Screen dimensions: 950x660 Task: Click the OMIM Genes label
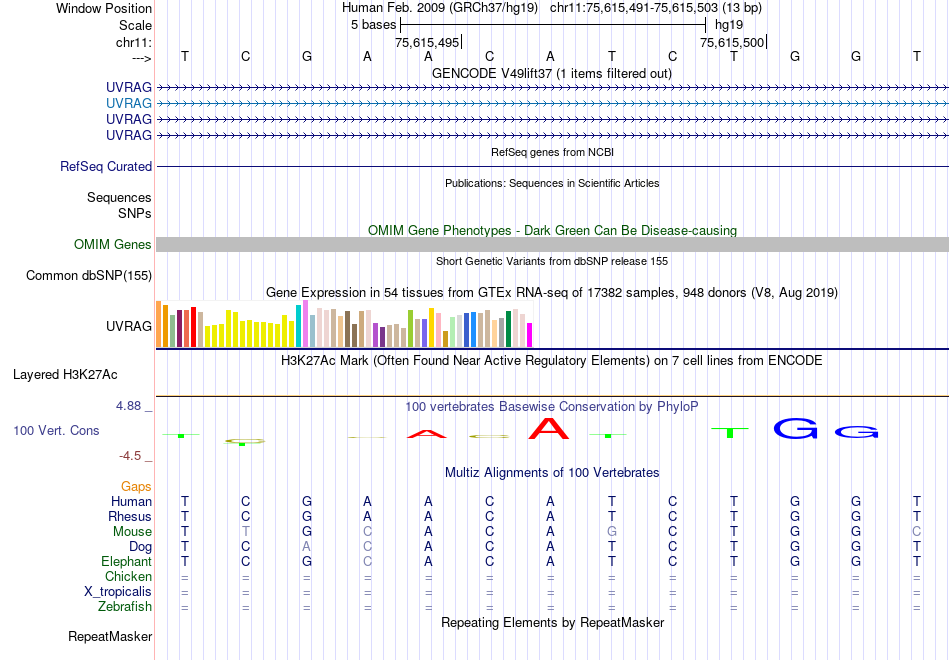point(113,244)
